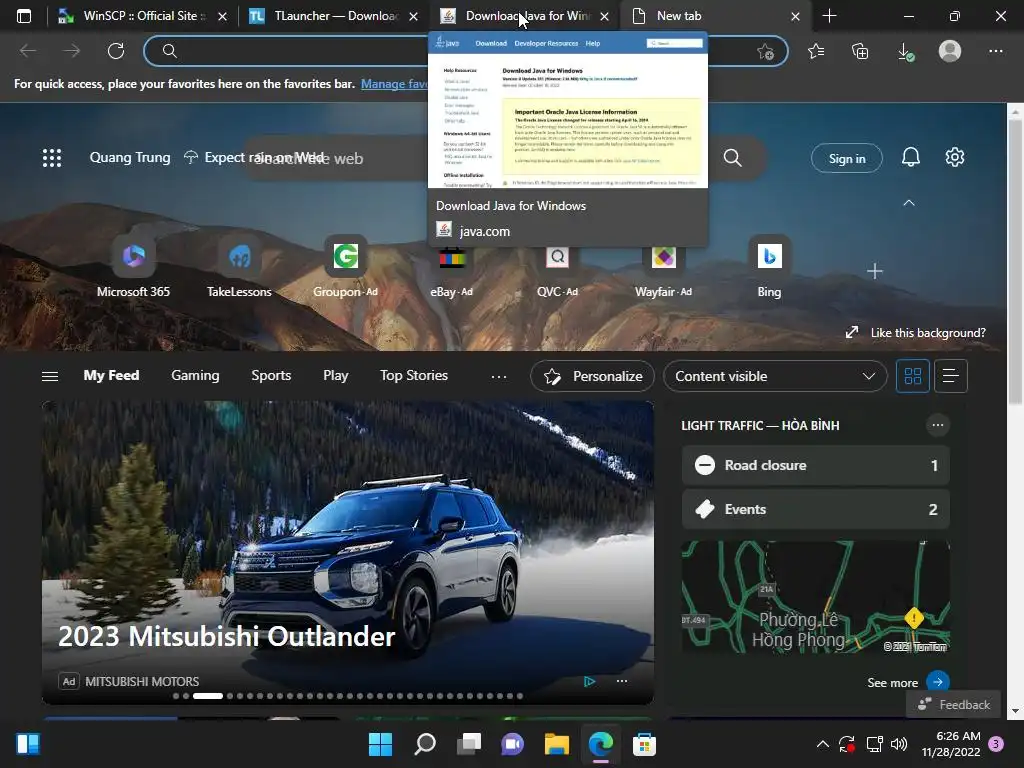Open the Groupon quick link

(345, 266)
